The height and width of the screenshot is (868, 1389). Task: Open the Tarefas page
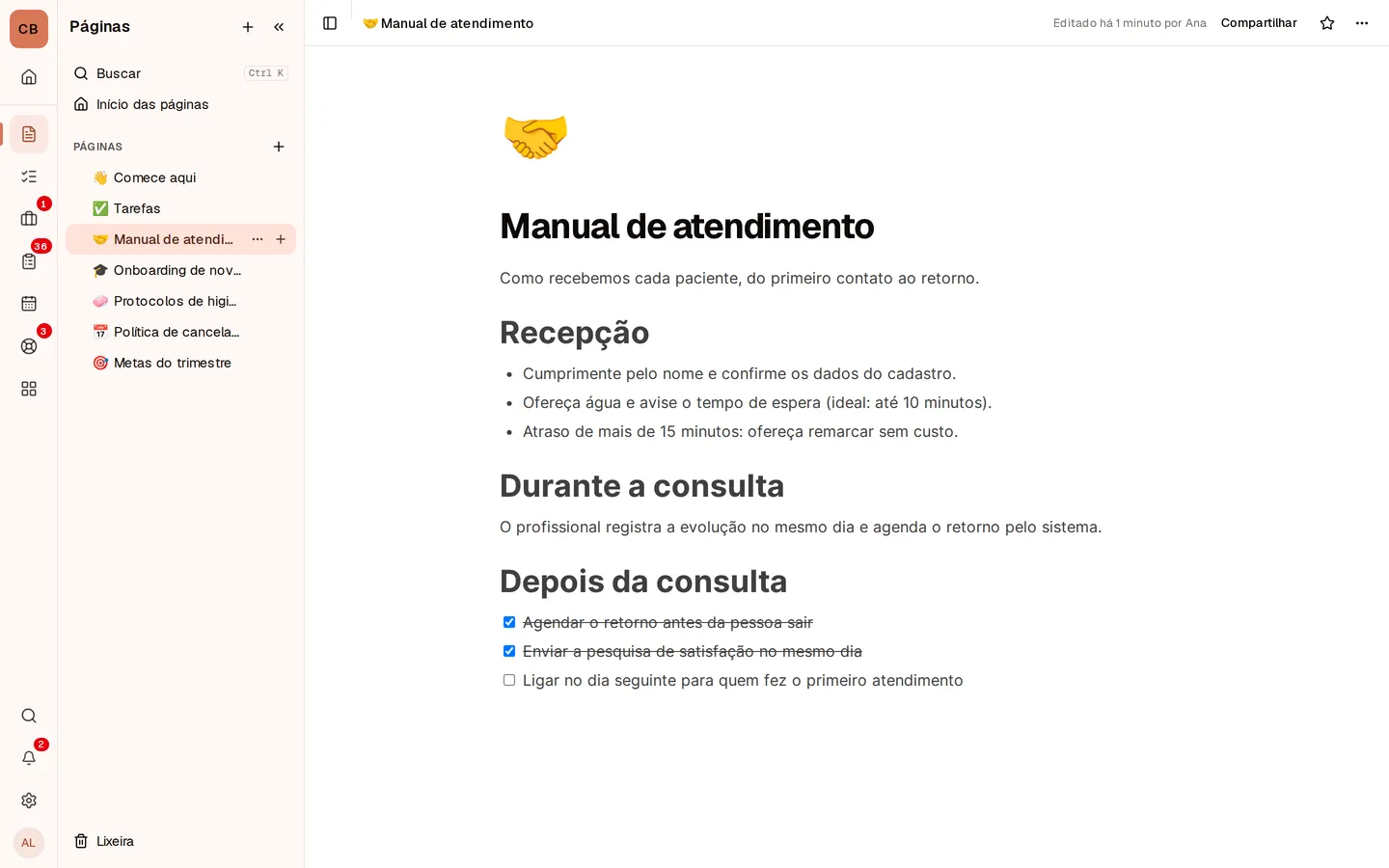click(x=180, y=208)
